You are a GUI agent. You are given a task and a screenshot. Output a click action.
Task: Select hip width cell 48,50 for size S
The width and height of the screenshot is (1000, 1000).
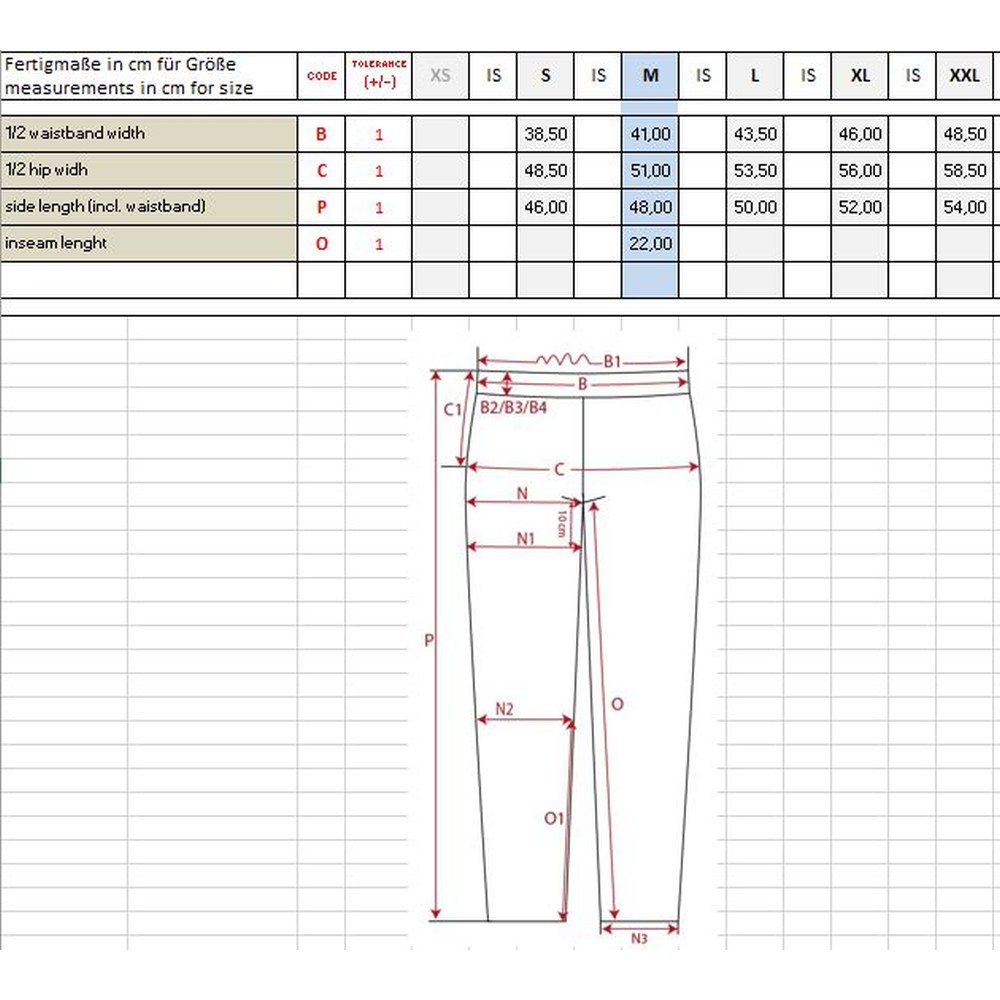[545, 170]
